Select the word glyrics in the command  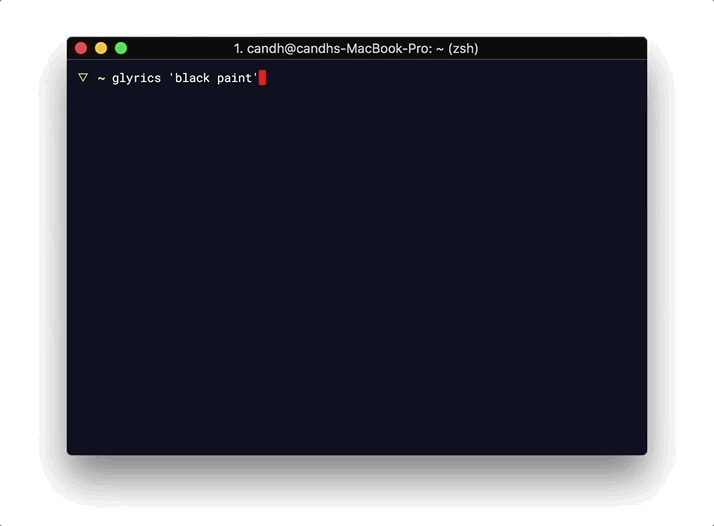tap(136, 78)
